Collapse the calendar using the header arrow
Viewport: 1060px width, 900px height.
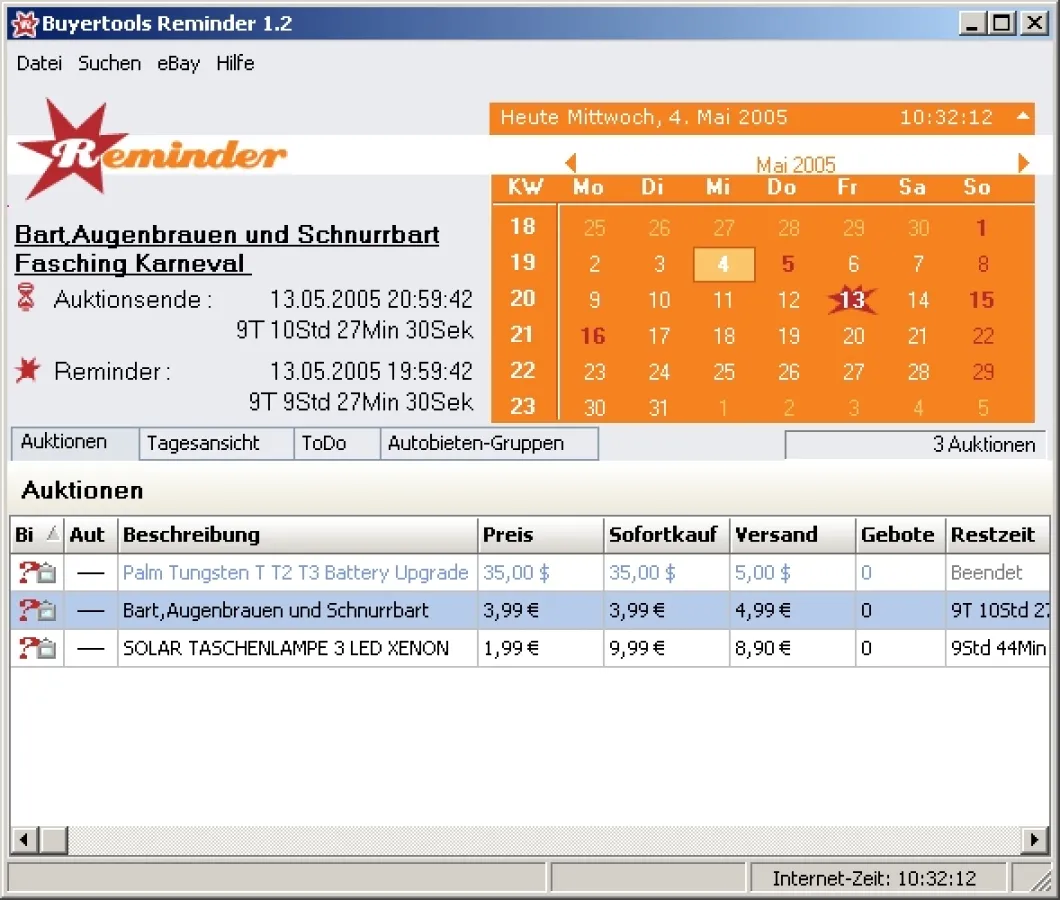1022,116
